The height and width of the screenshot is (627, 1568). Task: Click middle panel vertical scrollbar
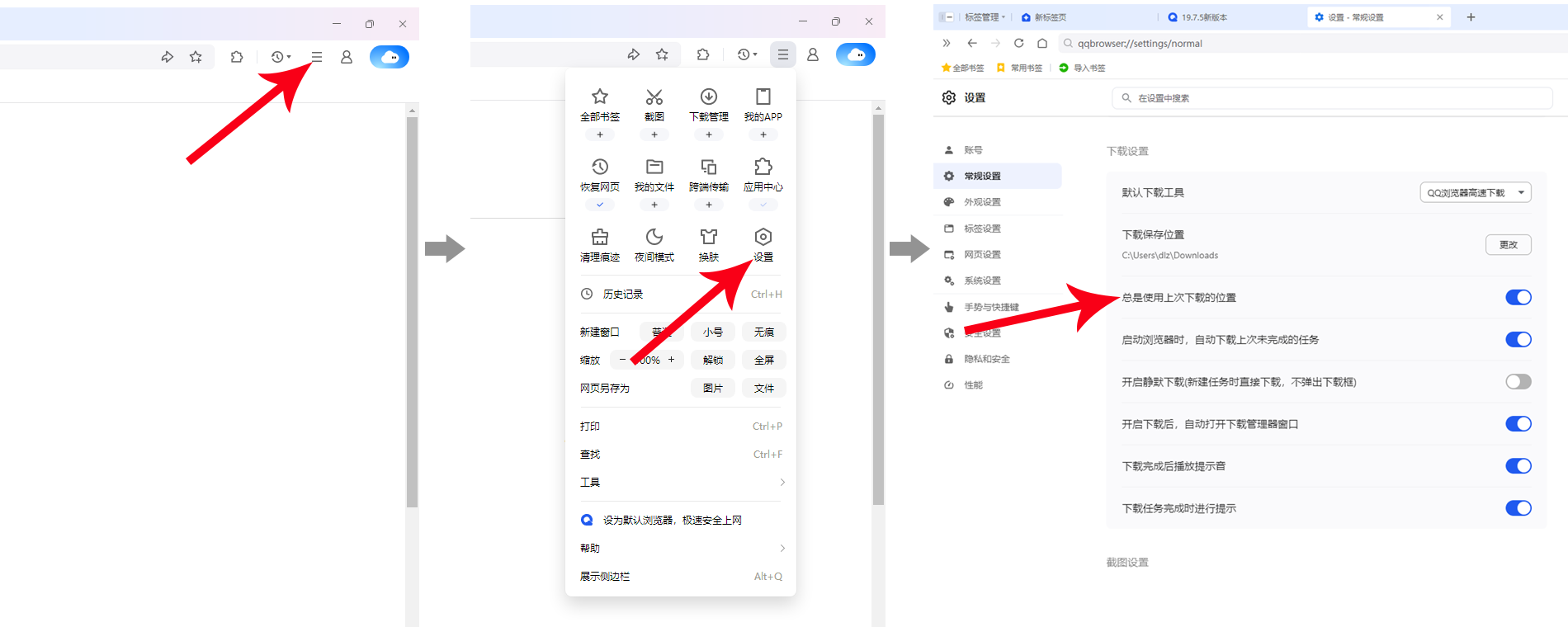pos(878,309)
